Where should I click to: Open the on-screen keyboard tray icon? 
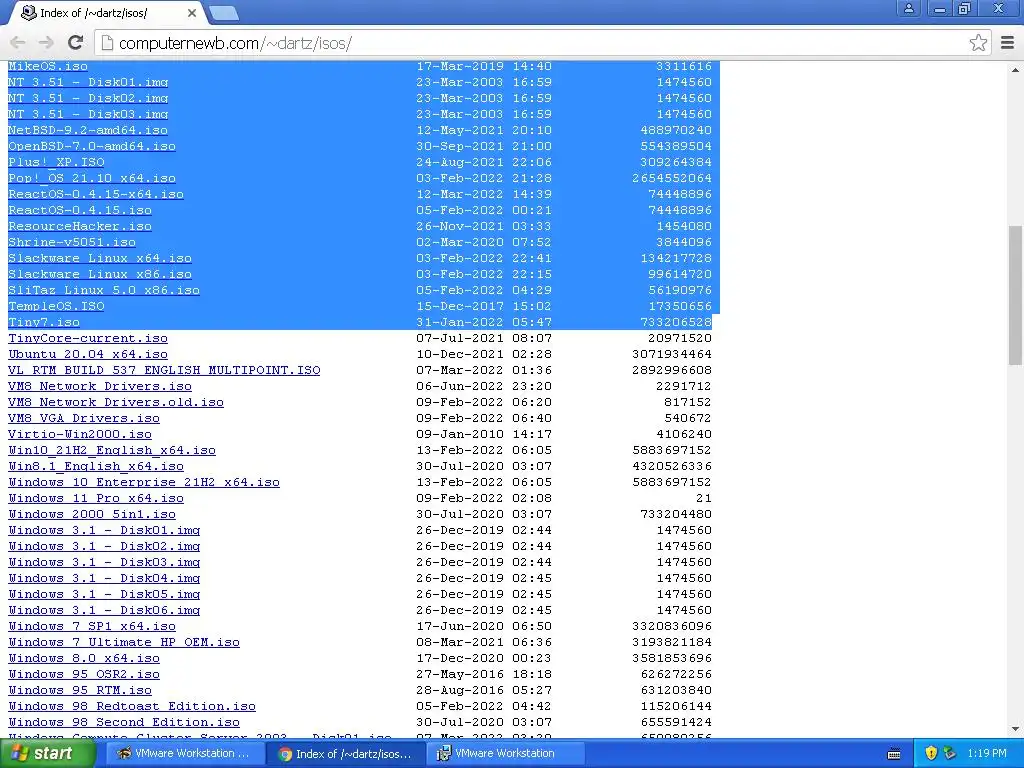coord(894,754)
